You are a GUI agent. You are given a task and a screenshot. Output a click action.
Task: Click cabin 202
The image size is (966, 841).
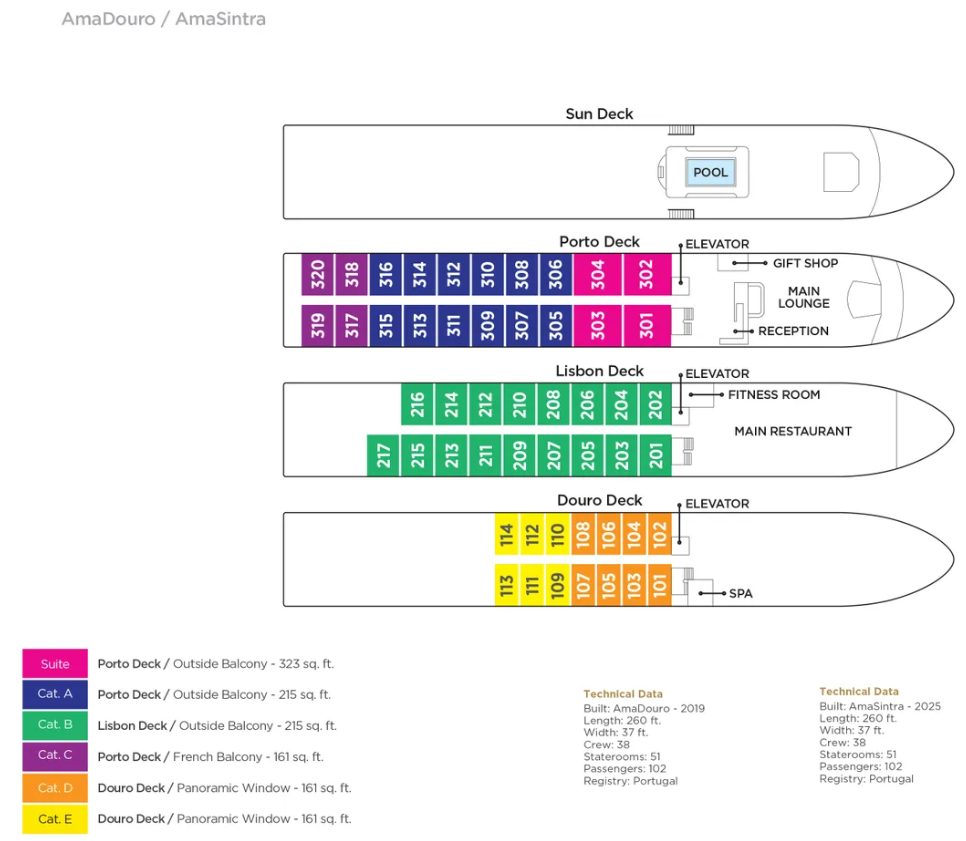coord(656,404)
